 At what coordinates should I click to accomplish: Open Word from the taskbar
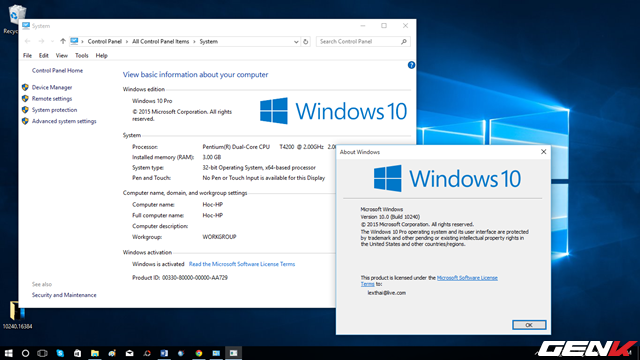(x=164, y=353)
